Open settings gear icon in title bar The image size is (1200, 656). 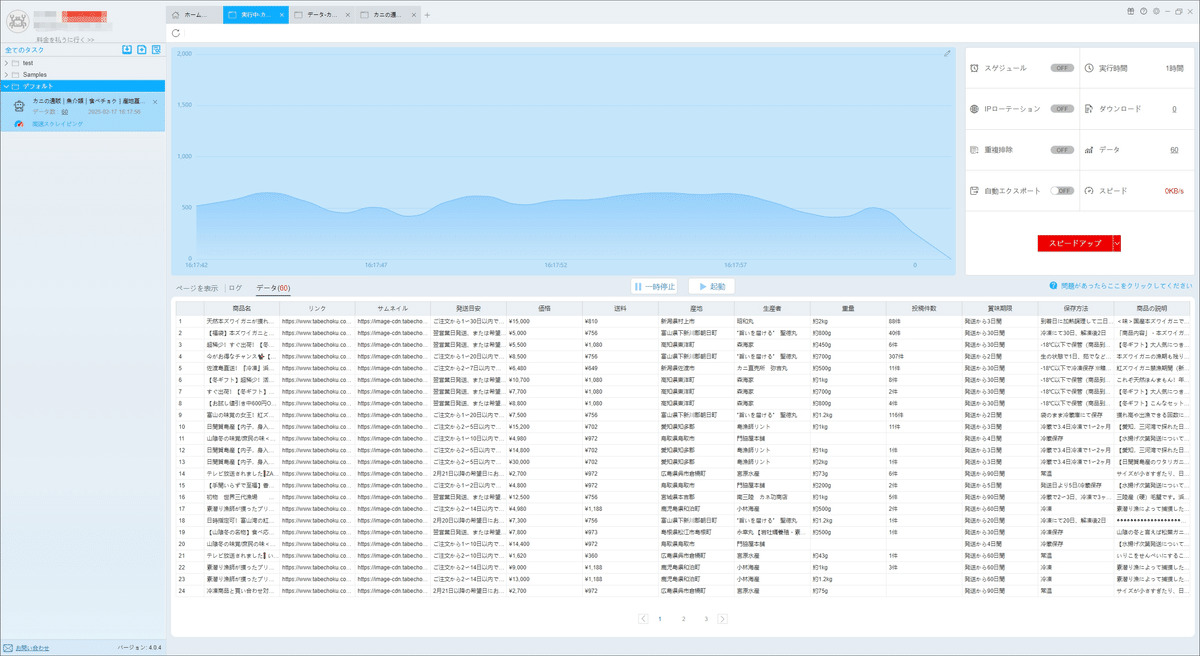(x=1156, y=11)
